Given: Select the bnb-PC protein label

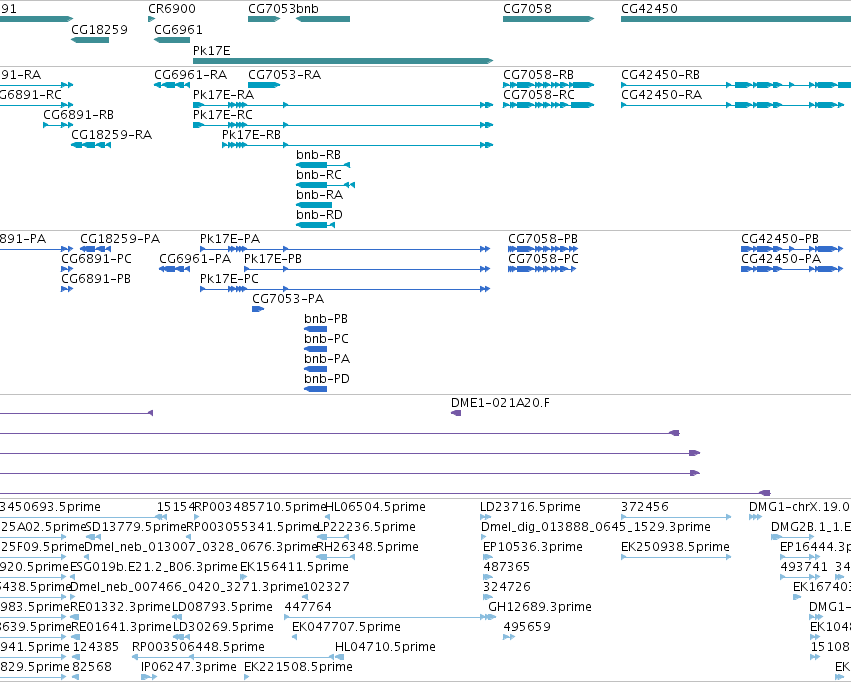Looking at the screenshot, I should [x=326, y=339].
